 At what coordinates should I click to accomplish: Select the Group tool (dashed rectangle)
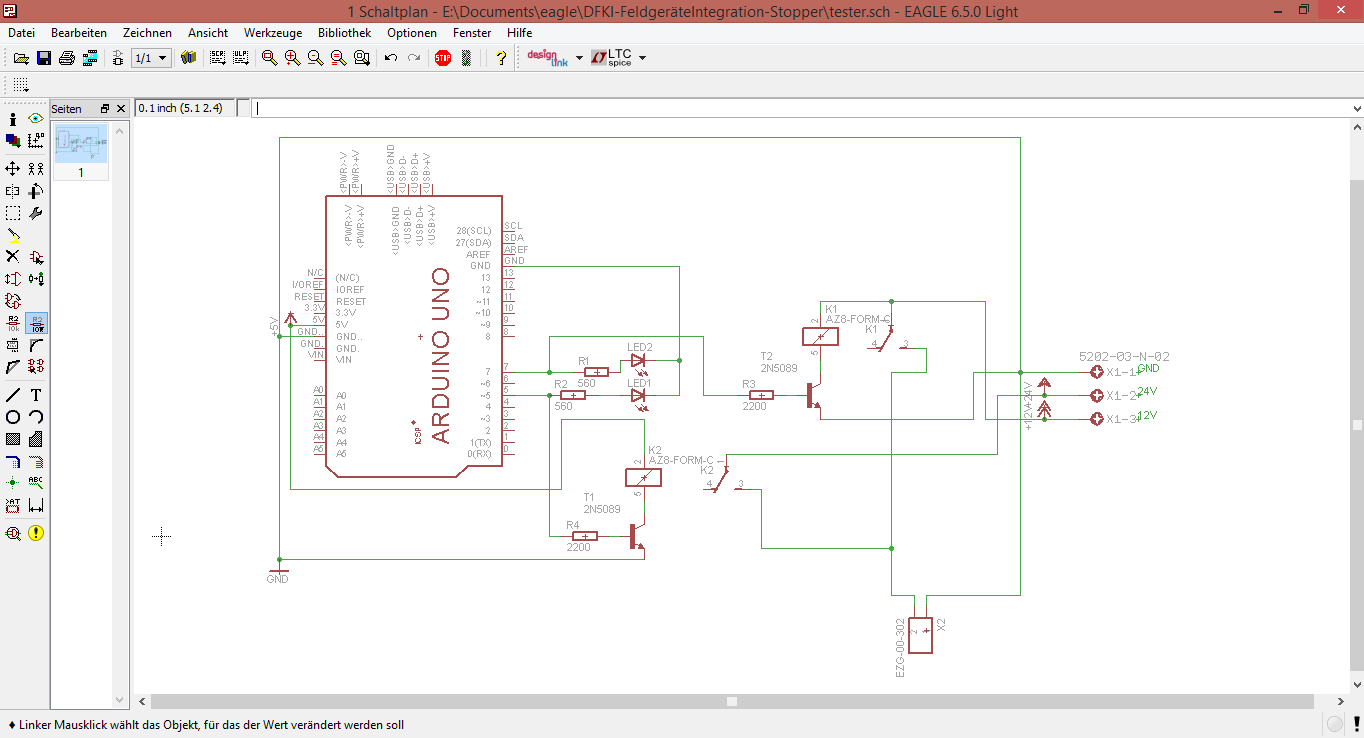13,213
